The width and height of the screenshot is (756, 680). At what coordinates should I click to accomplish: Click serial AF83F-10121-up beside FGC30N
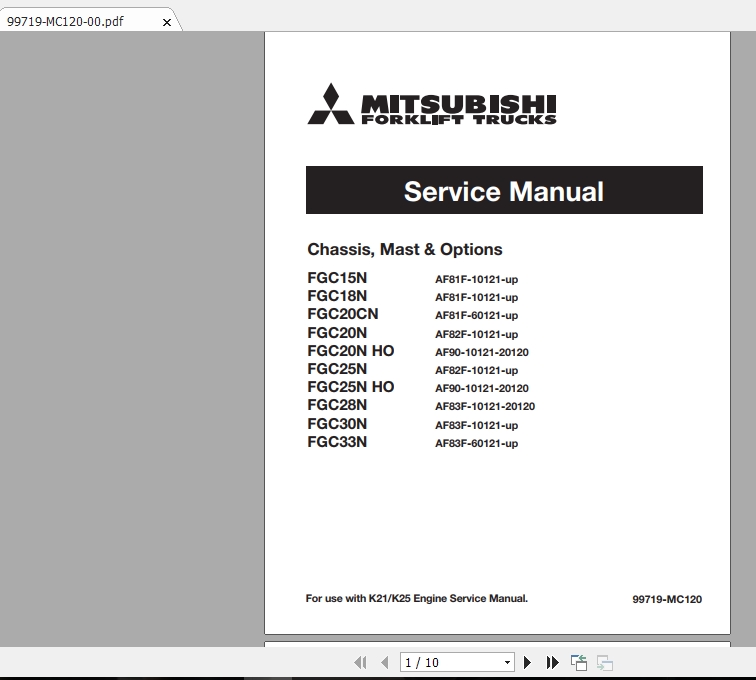click(x=476, y=425)
